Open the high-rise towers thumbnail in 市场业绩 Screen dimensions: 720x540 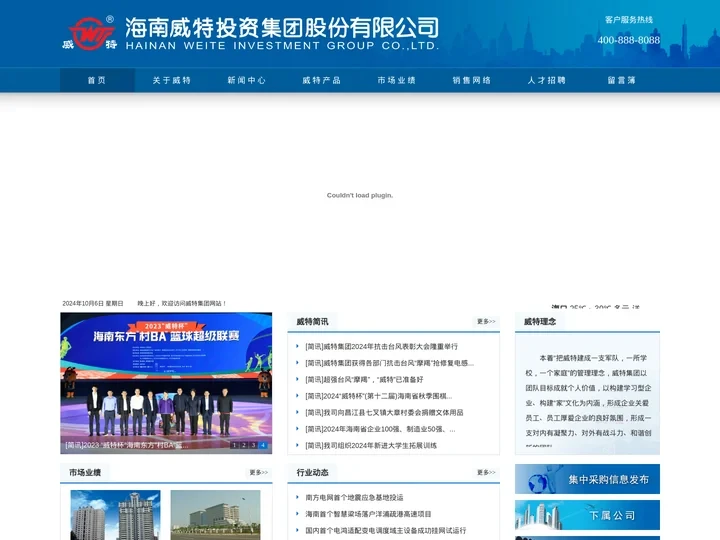click(x=115, y=515)
